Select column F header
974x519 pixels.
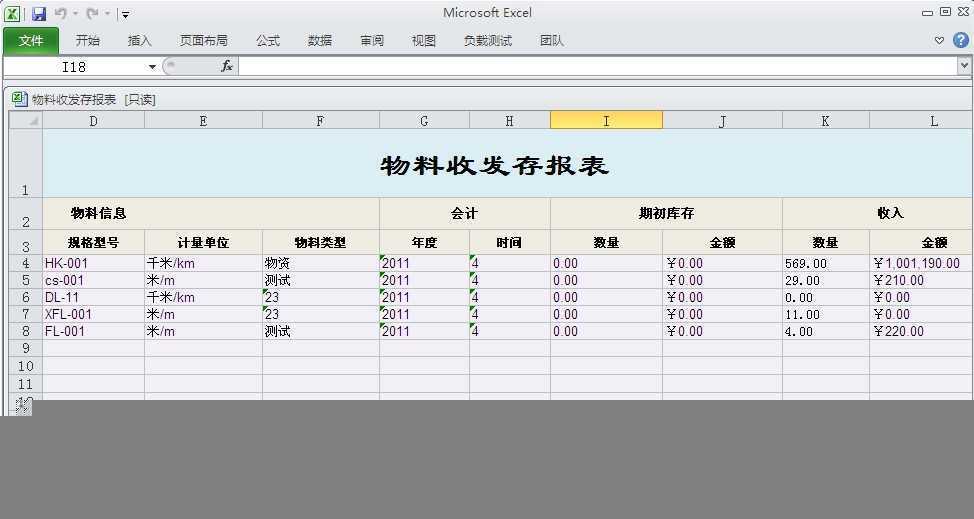pos(321,121)
